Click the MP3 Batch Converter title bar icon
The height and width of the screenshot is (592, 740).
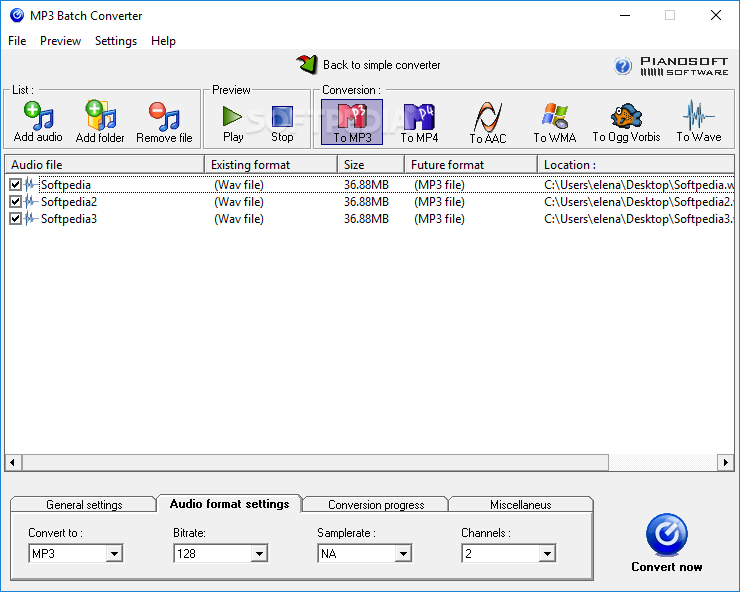(17, 15)
